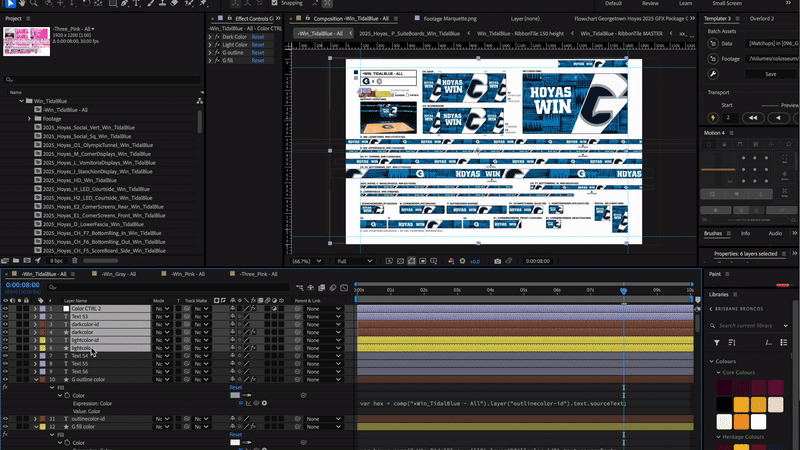Click the 8 bpc color depth button
The height and width of the screenshot is (450, 800).
click(x=56, y=261)
